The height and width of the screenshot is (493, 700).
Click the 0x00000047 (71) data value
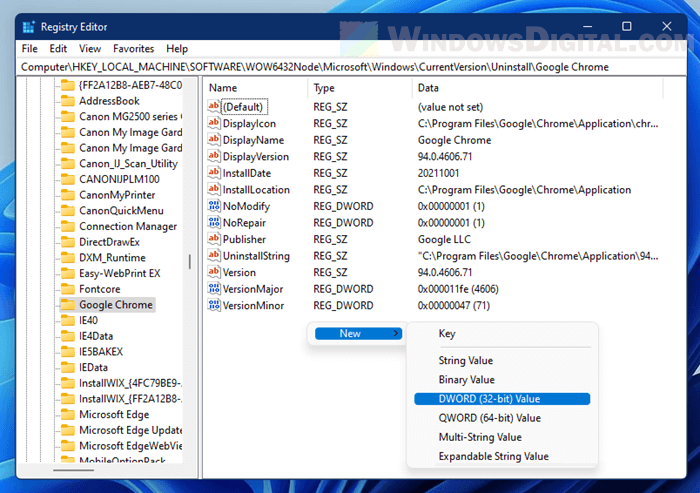(454, 305)
